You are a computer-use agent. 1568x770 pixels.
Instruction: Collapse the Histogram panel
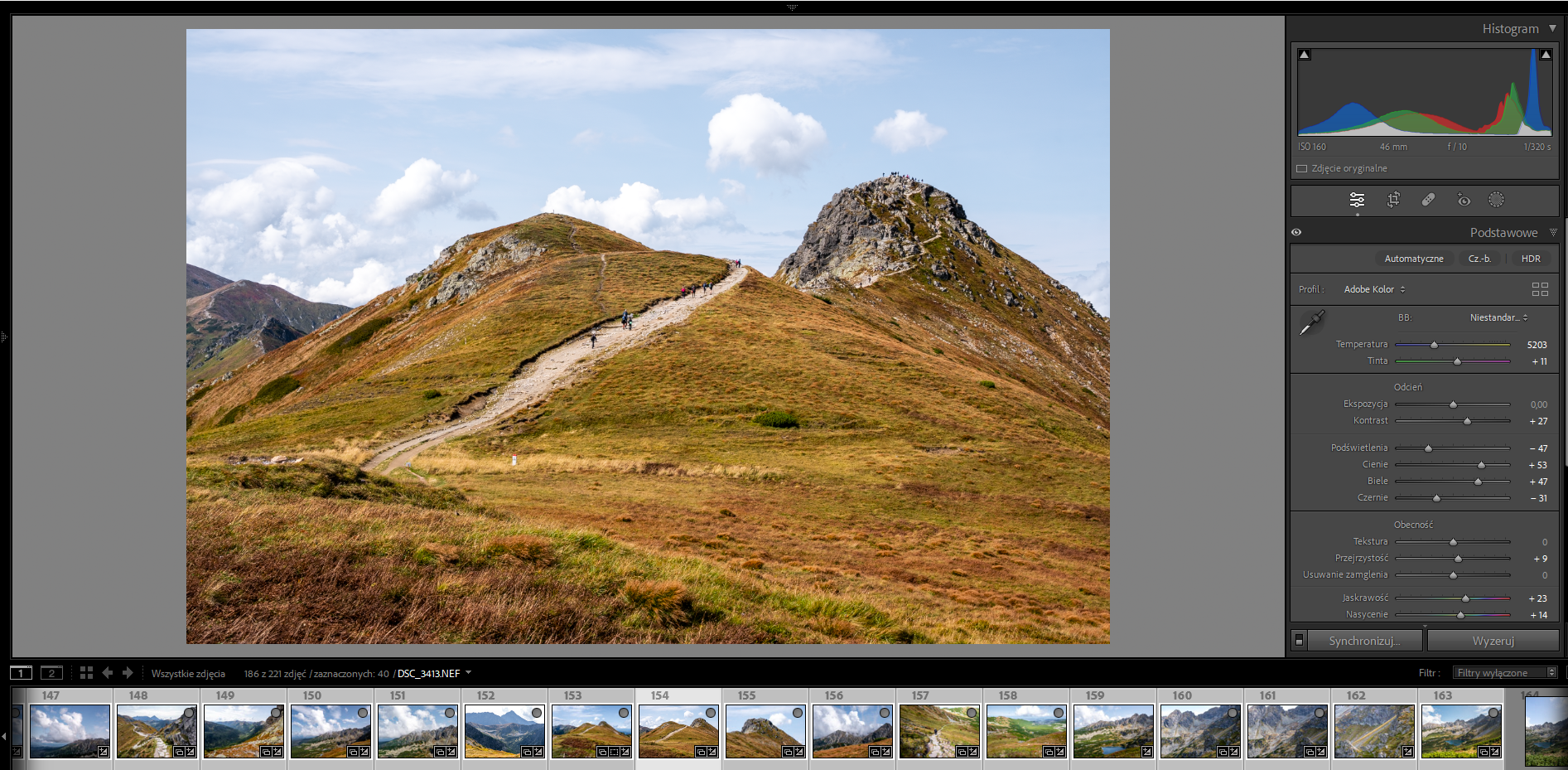[1552, 28]
